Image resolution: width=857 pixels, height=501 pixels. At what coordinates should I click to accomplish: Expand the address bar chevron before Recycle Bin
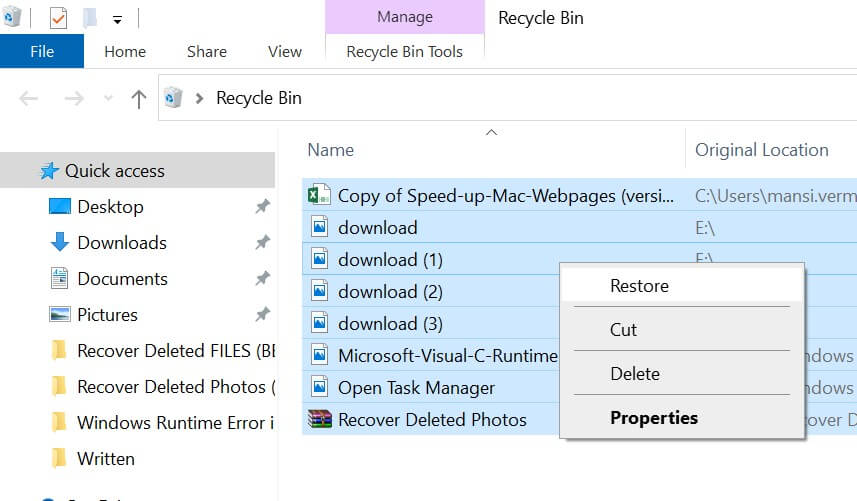pos(199,98)
